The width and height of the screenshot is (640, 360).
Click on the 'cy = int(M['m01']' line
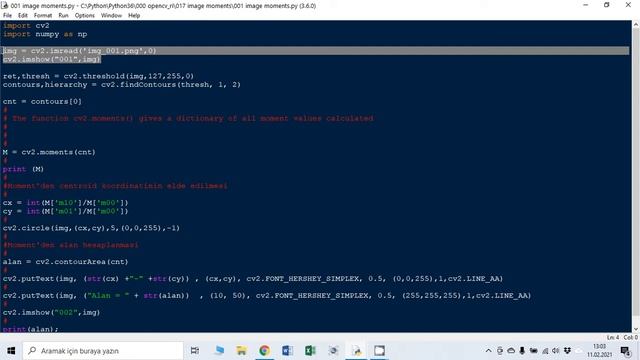[x=65, y=211]
